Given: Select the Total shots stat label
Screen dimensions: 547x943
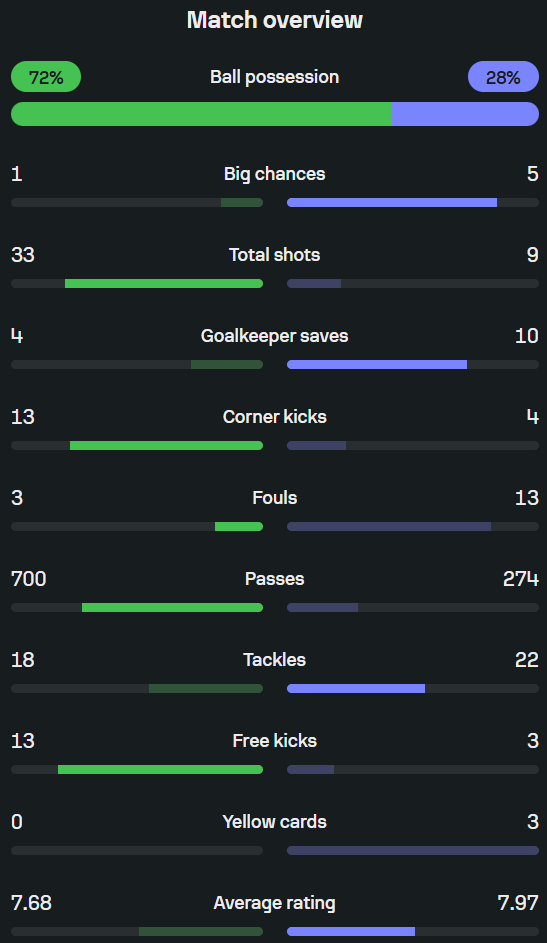Looking at the screenshot, I should coord(275,254).
